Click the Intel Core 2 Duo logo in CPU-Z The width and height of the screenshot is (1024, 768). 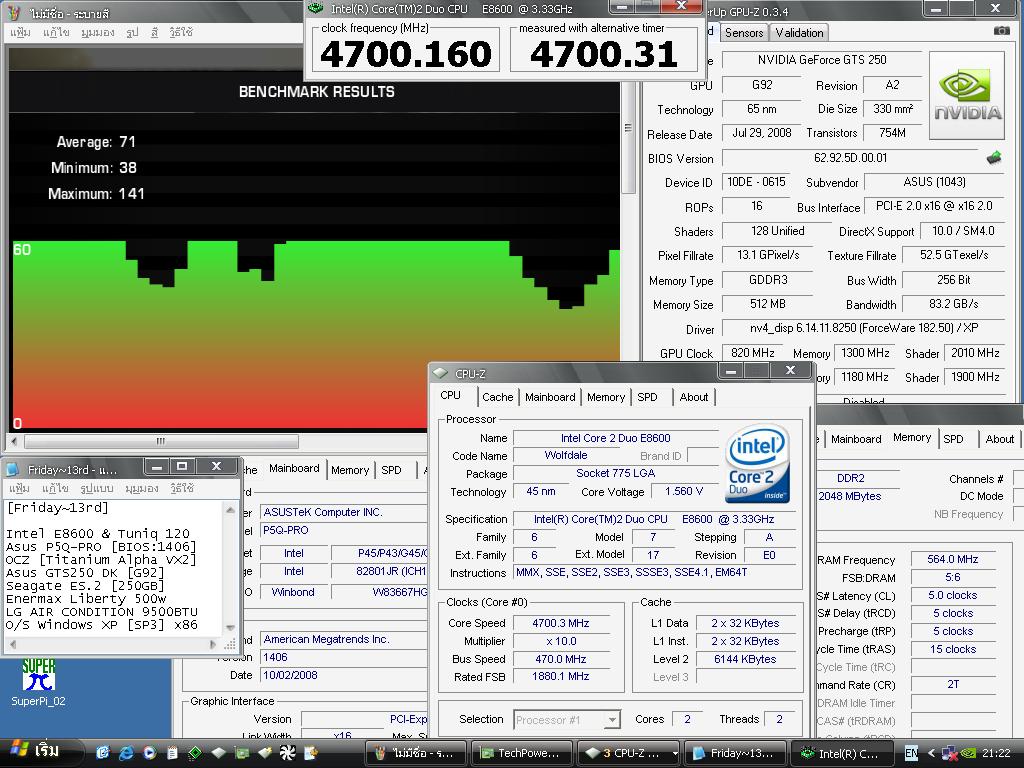(758, 464)
